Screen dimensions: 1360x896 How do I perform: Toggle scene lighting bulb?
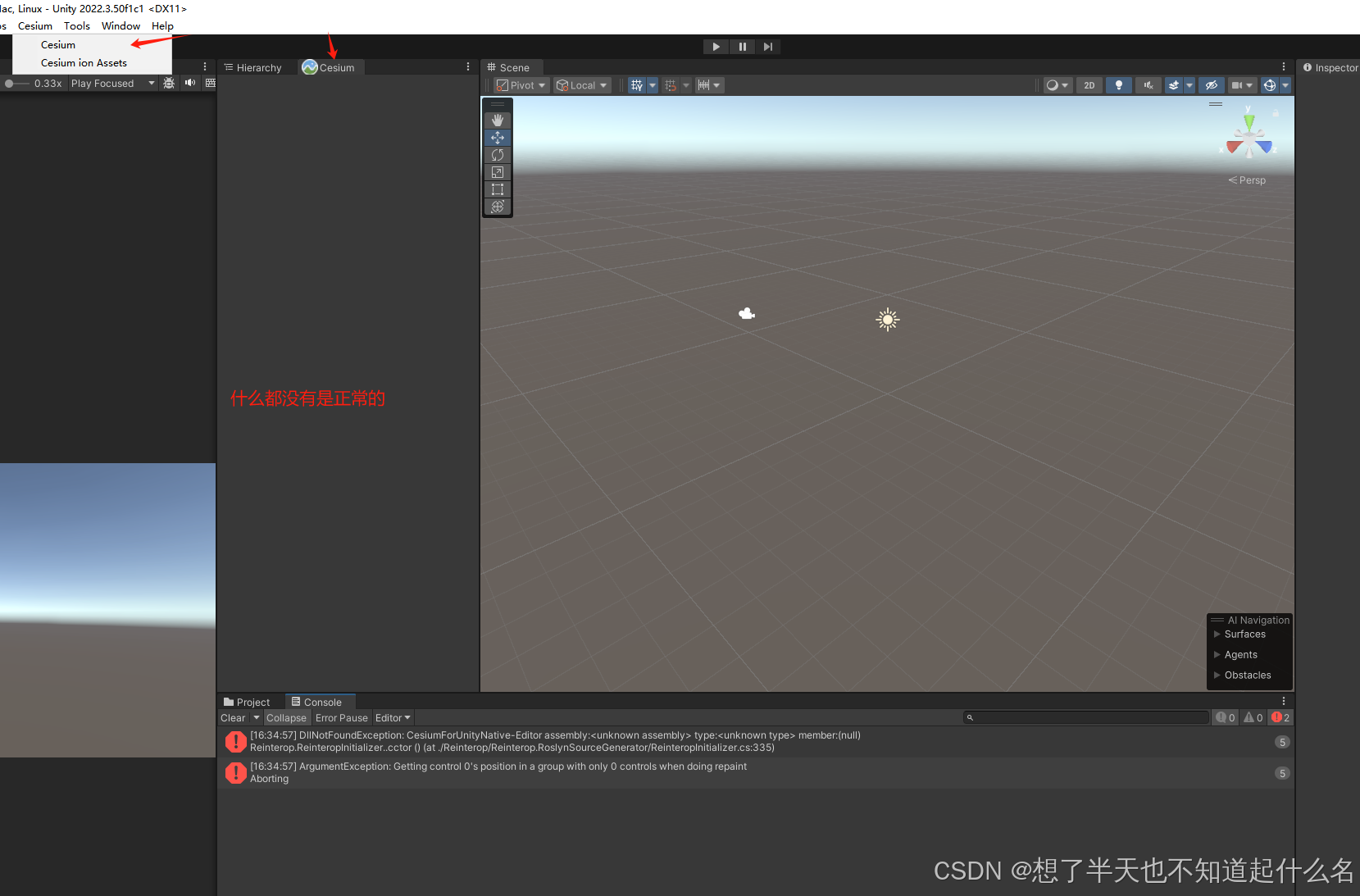[x=1119, y=85]
